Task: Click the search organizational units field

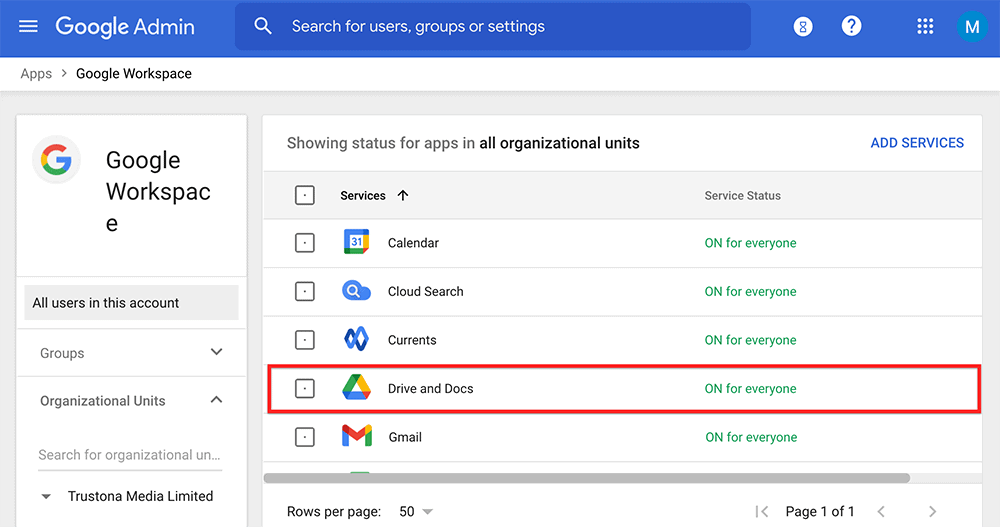Action: point(130,455)
